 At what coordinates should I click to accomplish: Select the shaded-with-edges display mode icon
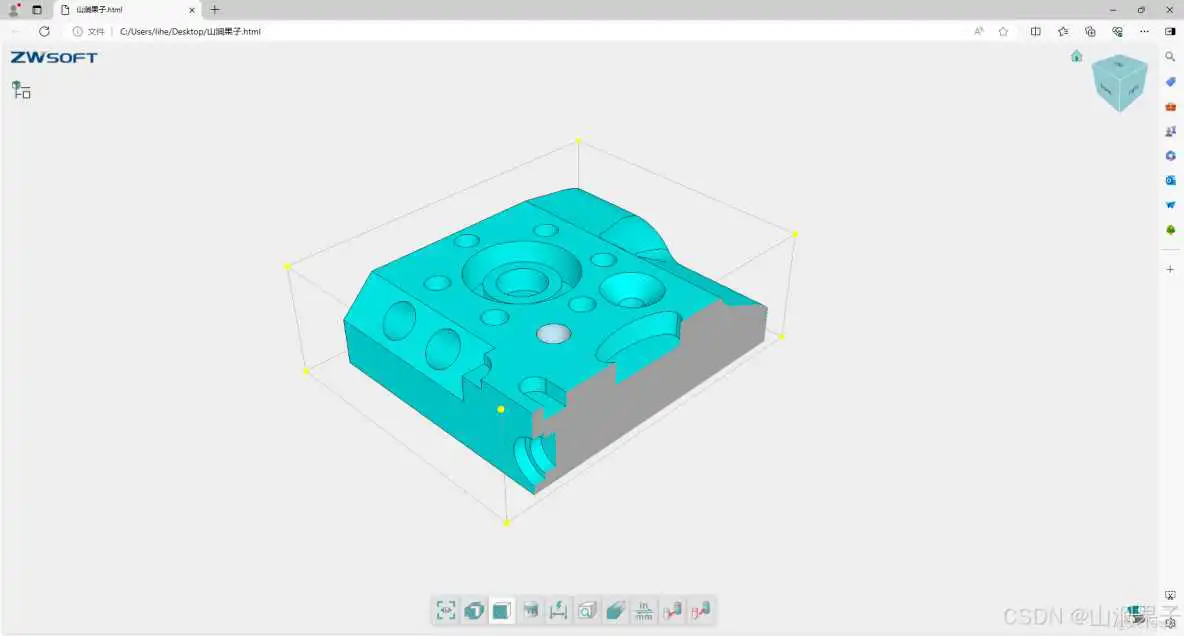pyautogui.click(x=474, y=610)
